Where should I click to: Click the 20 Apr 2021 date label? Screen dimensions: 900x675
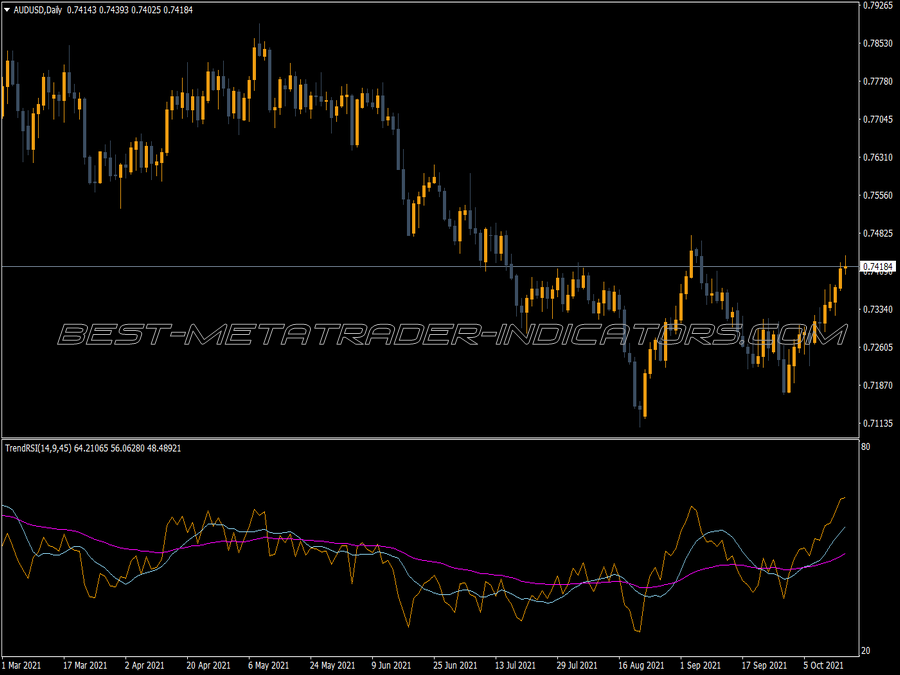coord(208,666)
